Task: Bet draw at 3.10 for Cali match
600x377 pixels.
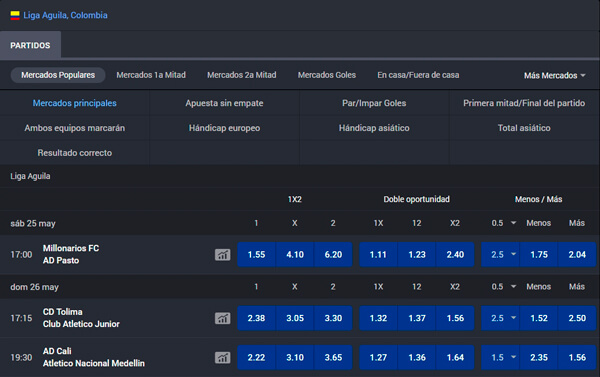Action: click(x=295, y=357)
